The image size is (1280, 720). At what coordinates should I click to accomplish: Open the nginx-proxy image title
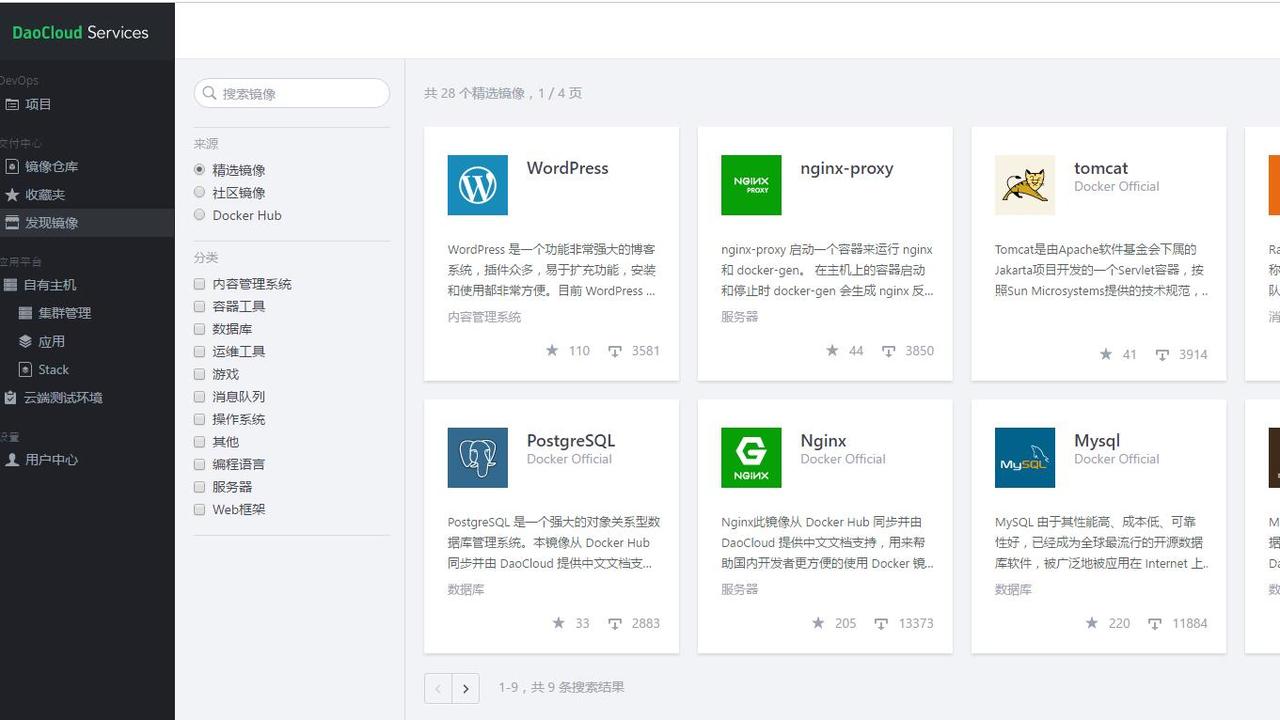(847, 168)
